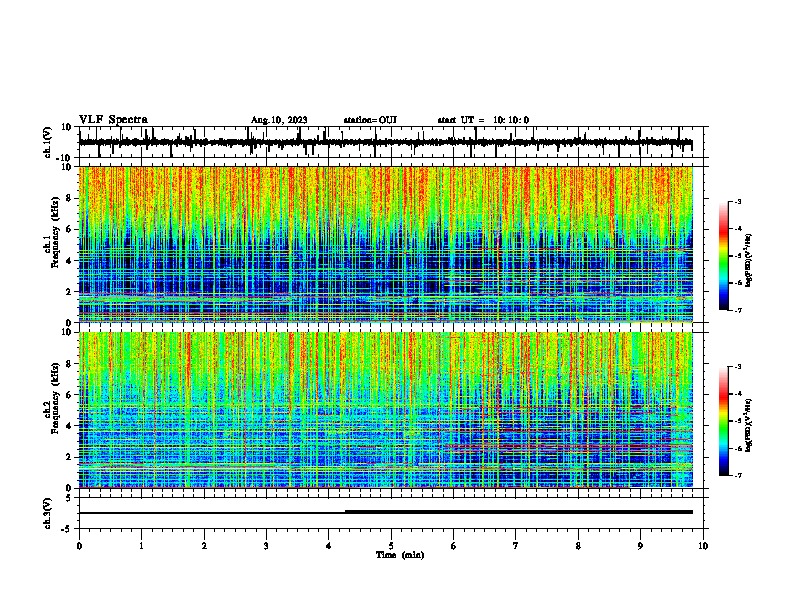Click the ch.1 log PSD color bar
Viewport: 792px width, 612px height.
coord(724,256)
